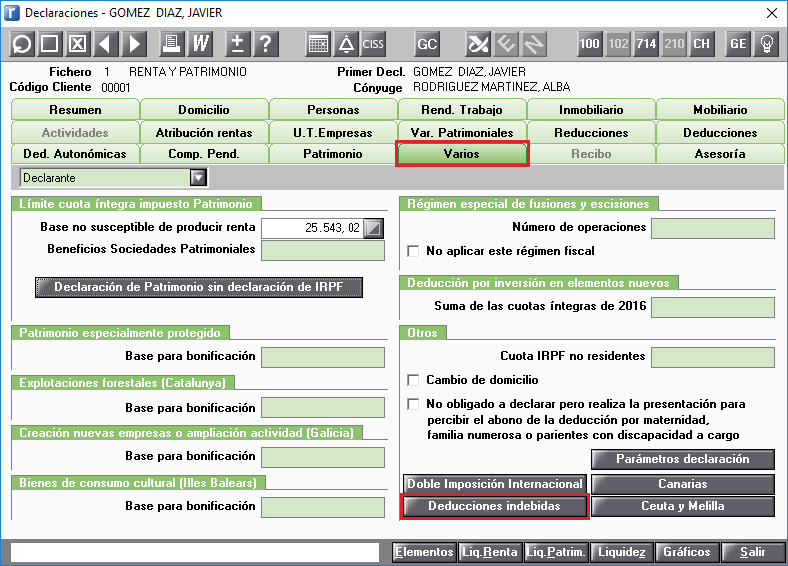
Task: Select the Var. Patrimoniales tab
Action: pyautogui.click(x=462, y=133)
